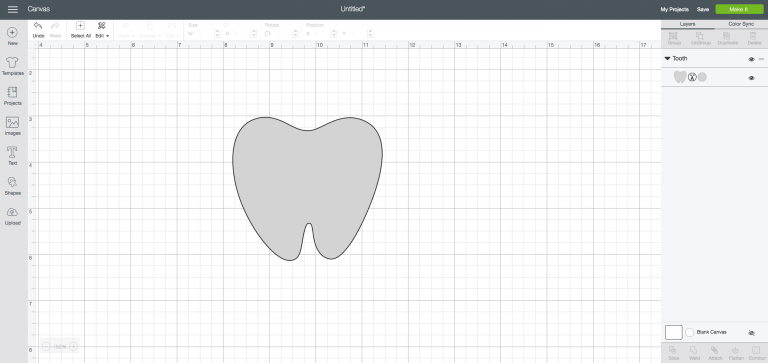Click the Upload icon
The width and height of the screenshot is (768, 363).
(x=13, y=216)
